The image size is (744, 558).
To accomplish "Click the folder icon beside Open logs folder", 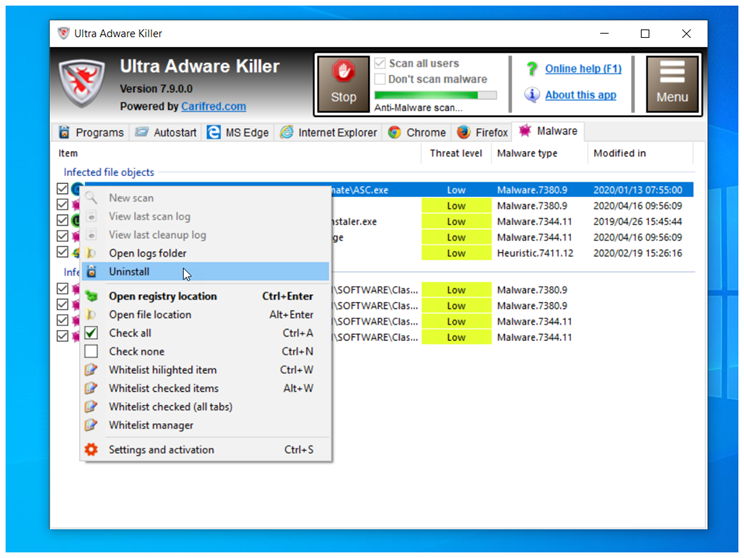I will (91, 253).
